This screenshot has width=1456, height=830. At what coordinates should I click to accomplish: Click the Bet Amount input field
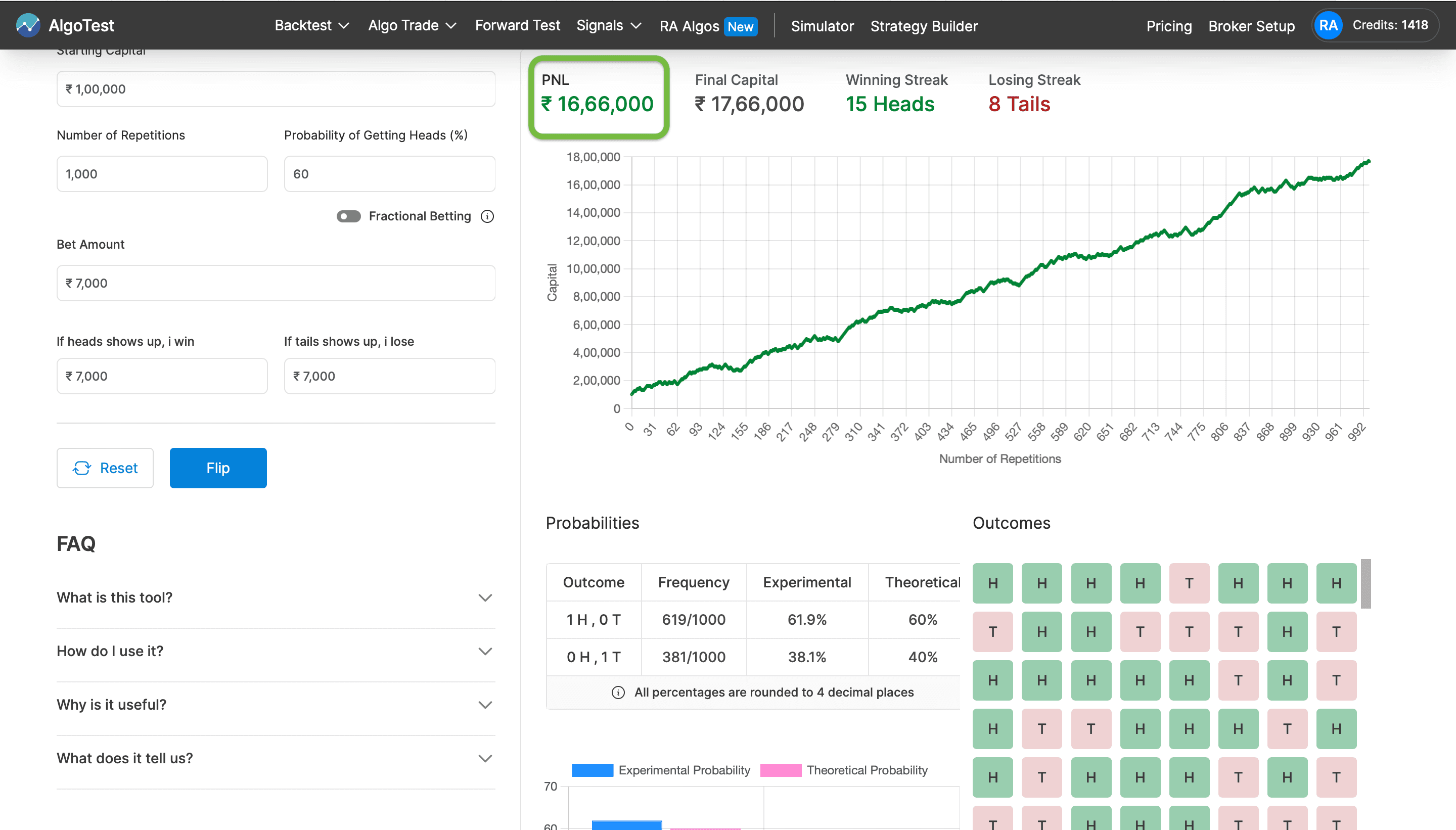point(276,283)
